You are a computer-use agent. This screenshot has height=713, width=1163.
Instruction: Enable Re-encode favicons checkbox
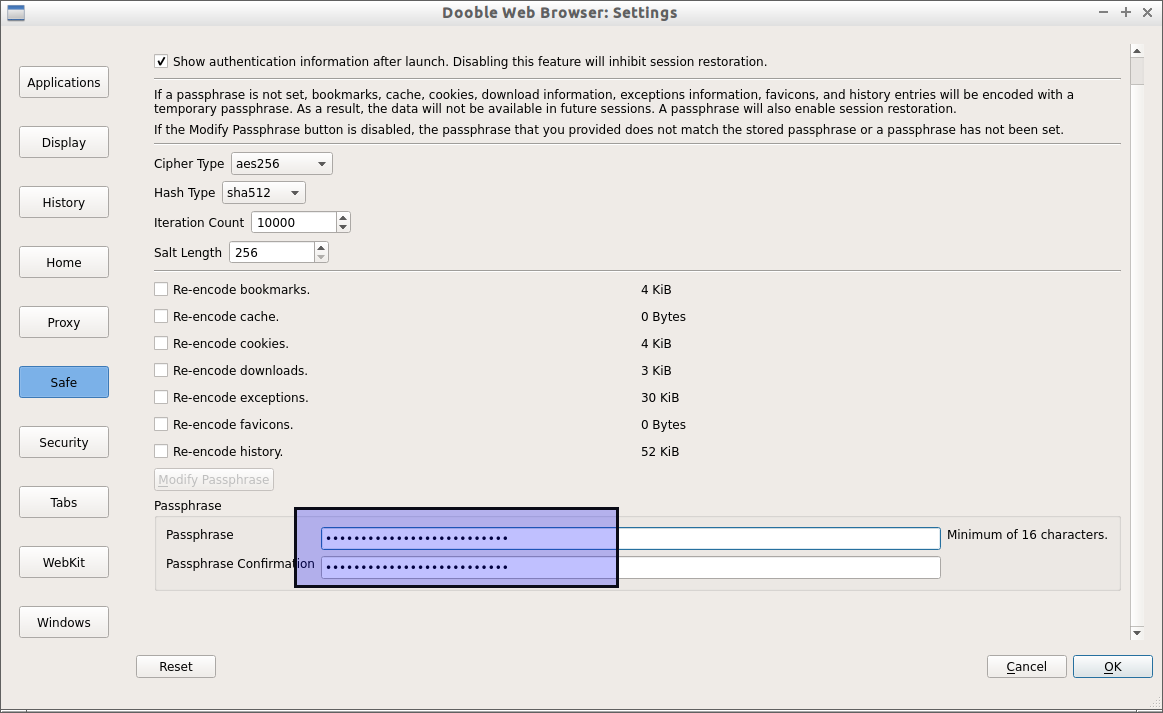click(161, 424)
